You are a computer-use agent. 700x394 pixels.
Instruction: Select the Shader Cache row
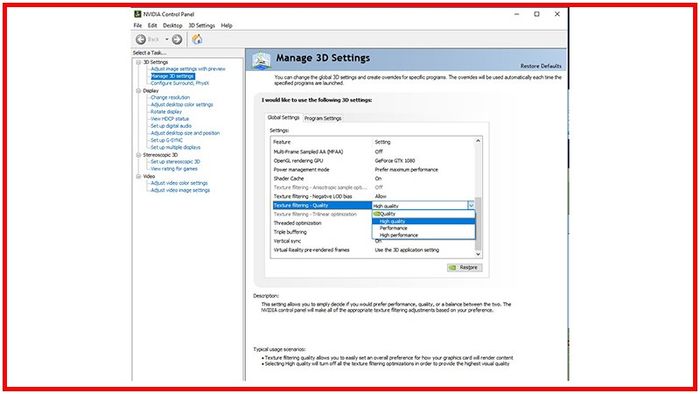[373, 179]
